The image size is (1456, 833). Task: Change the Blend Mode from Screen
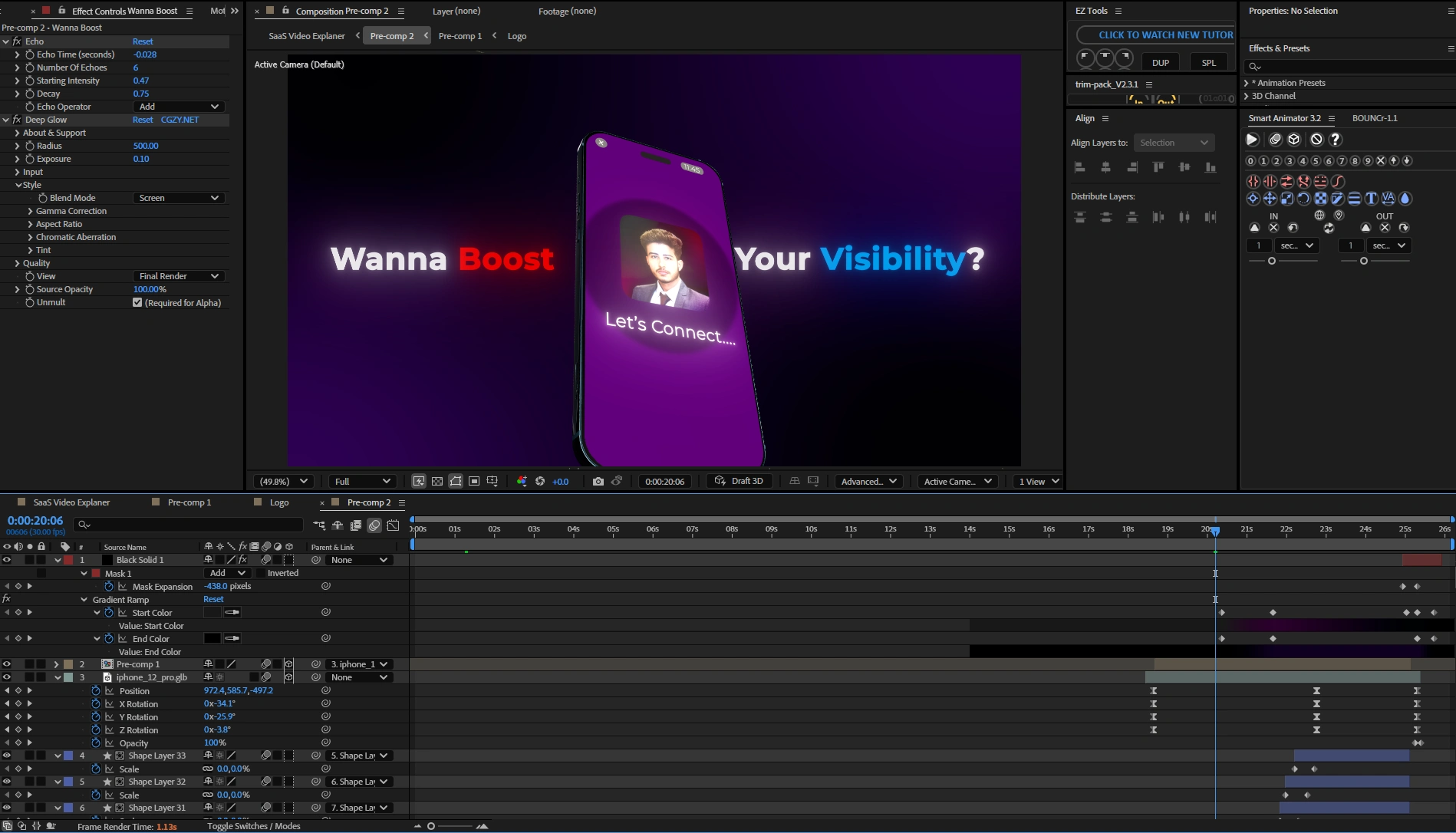178,198
